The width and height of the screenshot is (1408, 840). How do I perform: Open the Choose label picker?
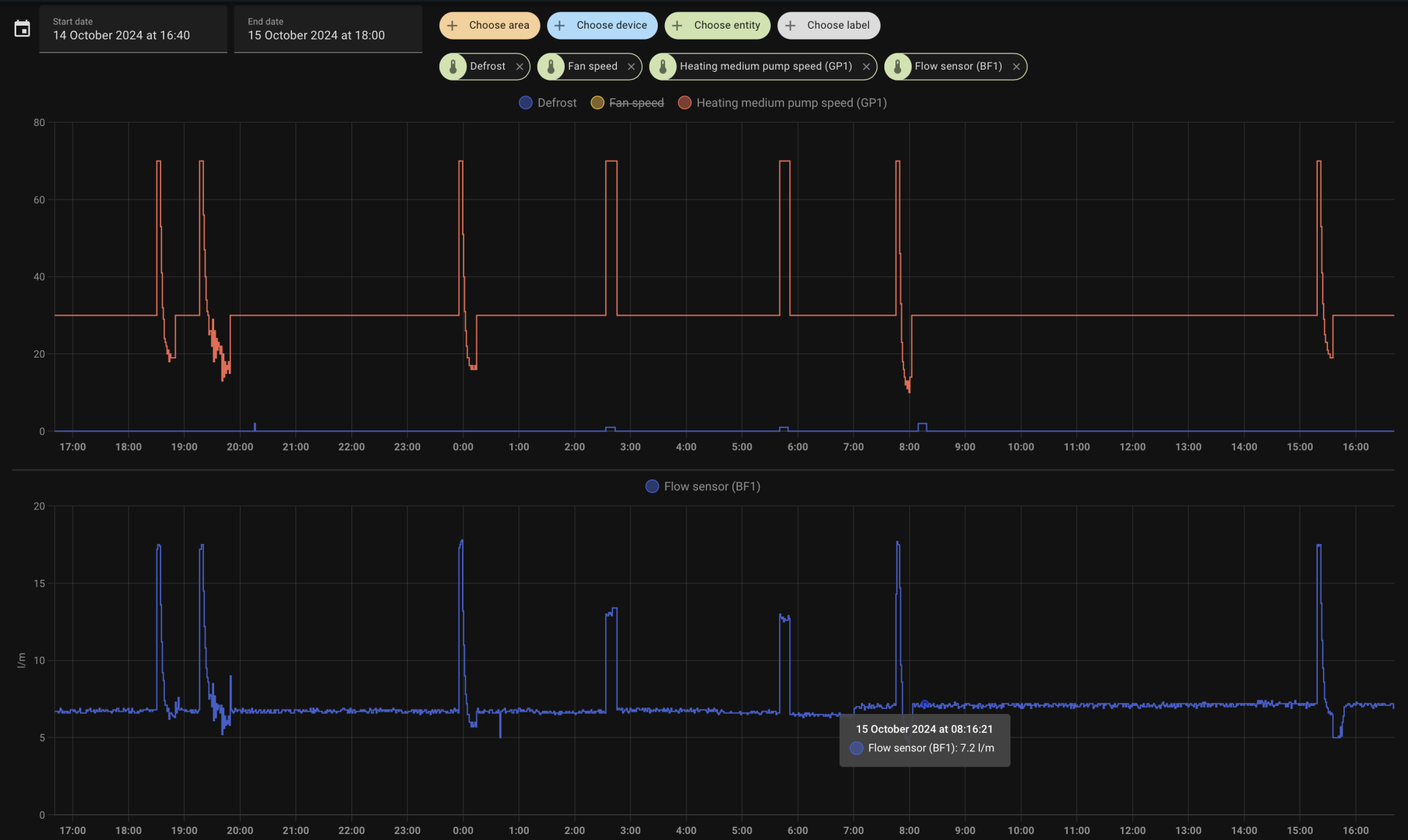(x=829, y=26)
